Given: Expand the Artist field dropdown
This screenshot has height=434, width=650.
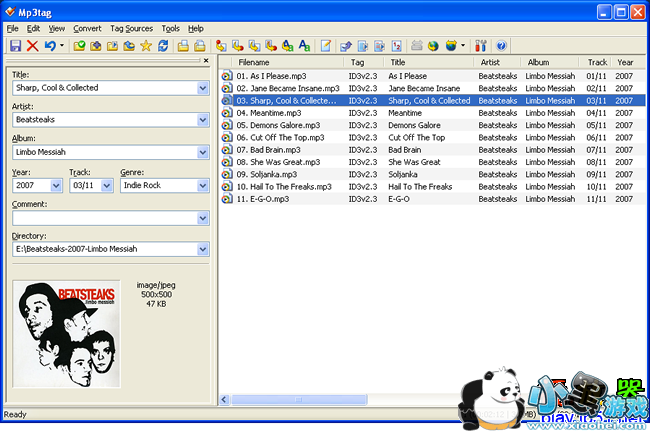Looking at the screenshot, I should point(203,120).
